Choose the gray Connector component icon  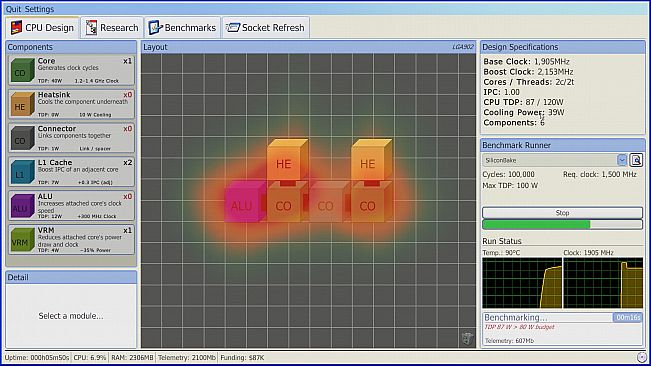tap(22, 138)
